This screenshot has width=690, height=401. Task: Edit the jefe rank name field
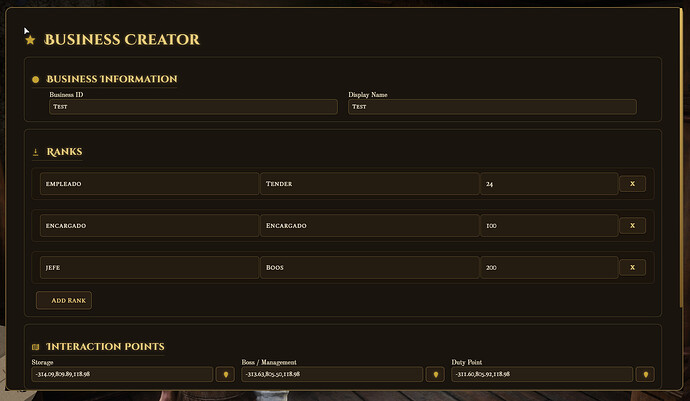pyautogui.click(x=149, y=268)
